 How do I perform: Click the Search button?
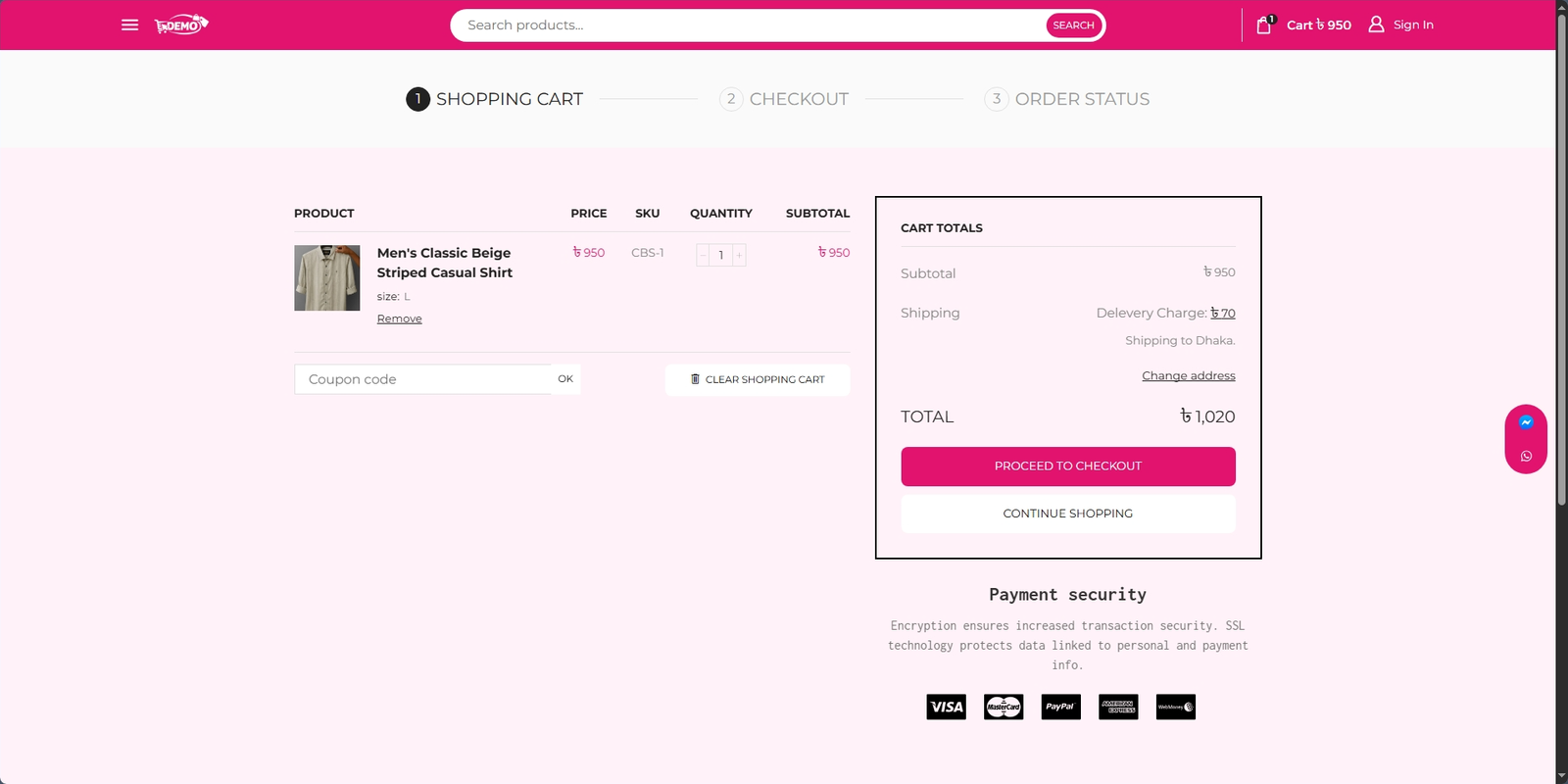(x=1073, y=25)
